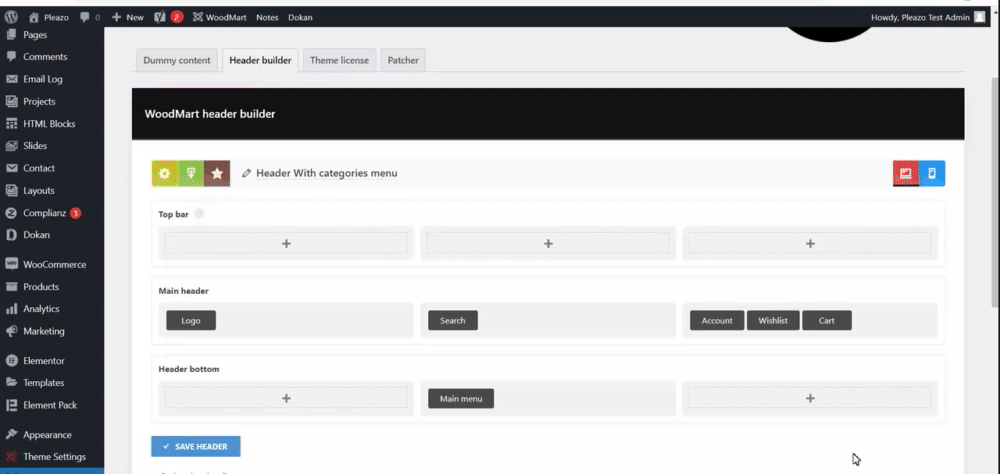Add element to Top bar right column
Image resolution: width=1000 pixels, height=474 pixels.
810,243
